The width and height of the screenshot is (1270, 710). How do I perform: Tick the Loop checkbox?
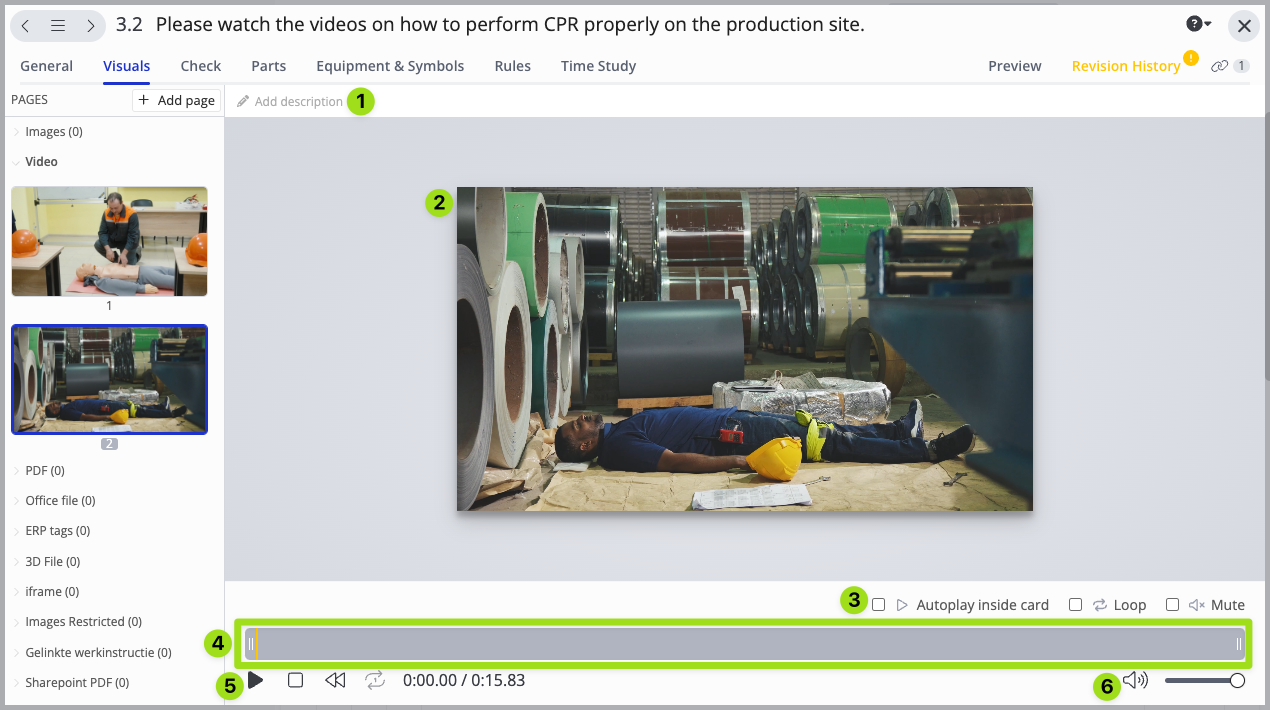click(1076, 605)
